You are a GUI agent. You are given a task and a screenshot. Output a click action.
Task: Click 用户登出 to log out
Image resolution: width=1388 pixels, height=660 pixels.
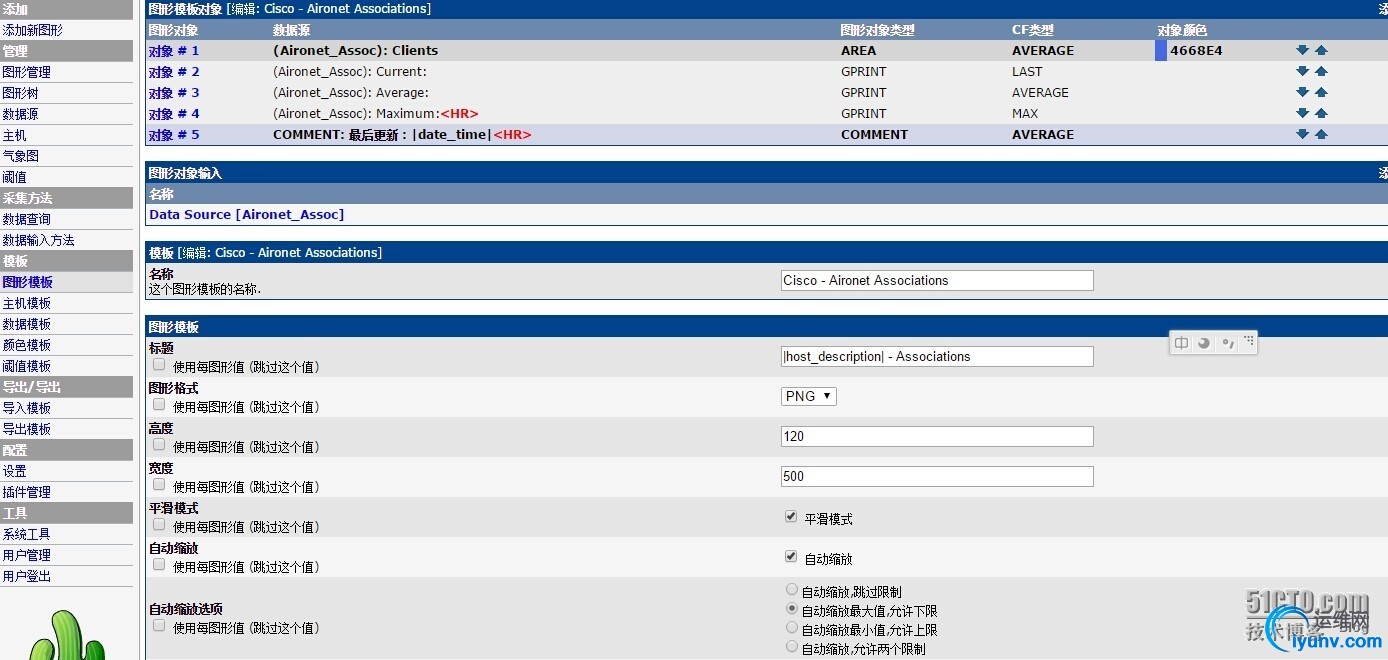[26, 576]
